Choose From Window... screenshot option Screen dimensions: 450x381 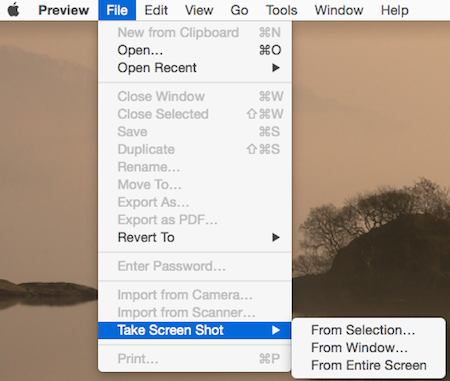pos(368,348)
